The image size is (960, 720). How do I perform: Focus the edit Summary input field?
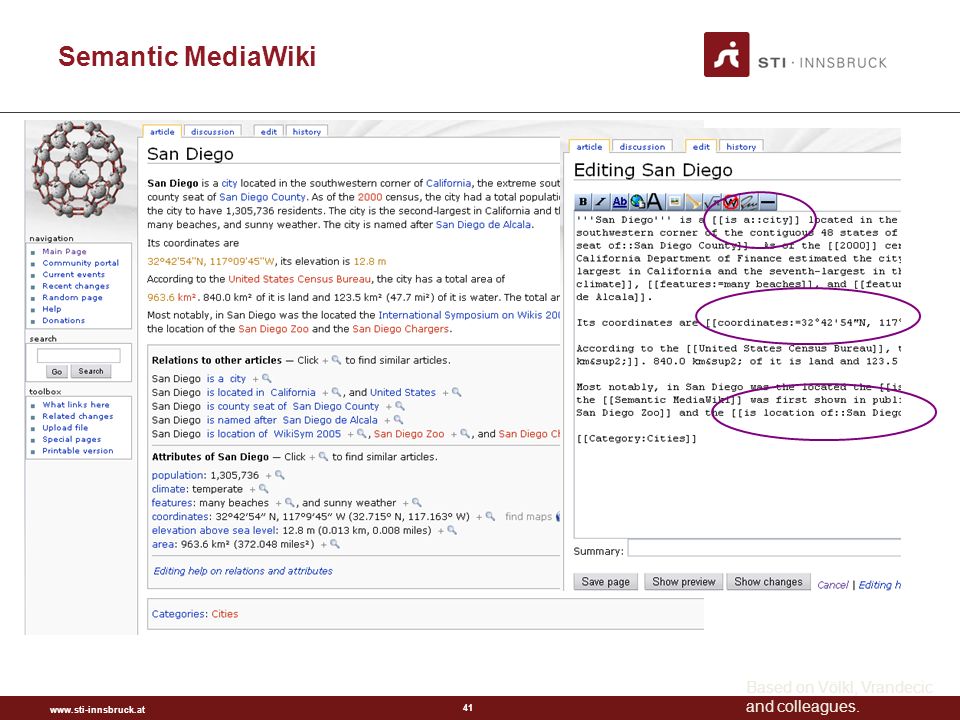coord(764,548)
